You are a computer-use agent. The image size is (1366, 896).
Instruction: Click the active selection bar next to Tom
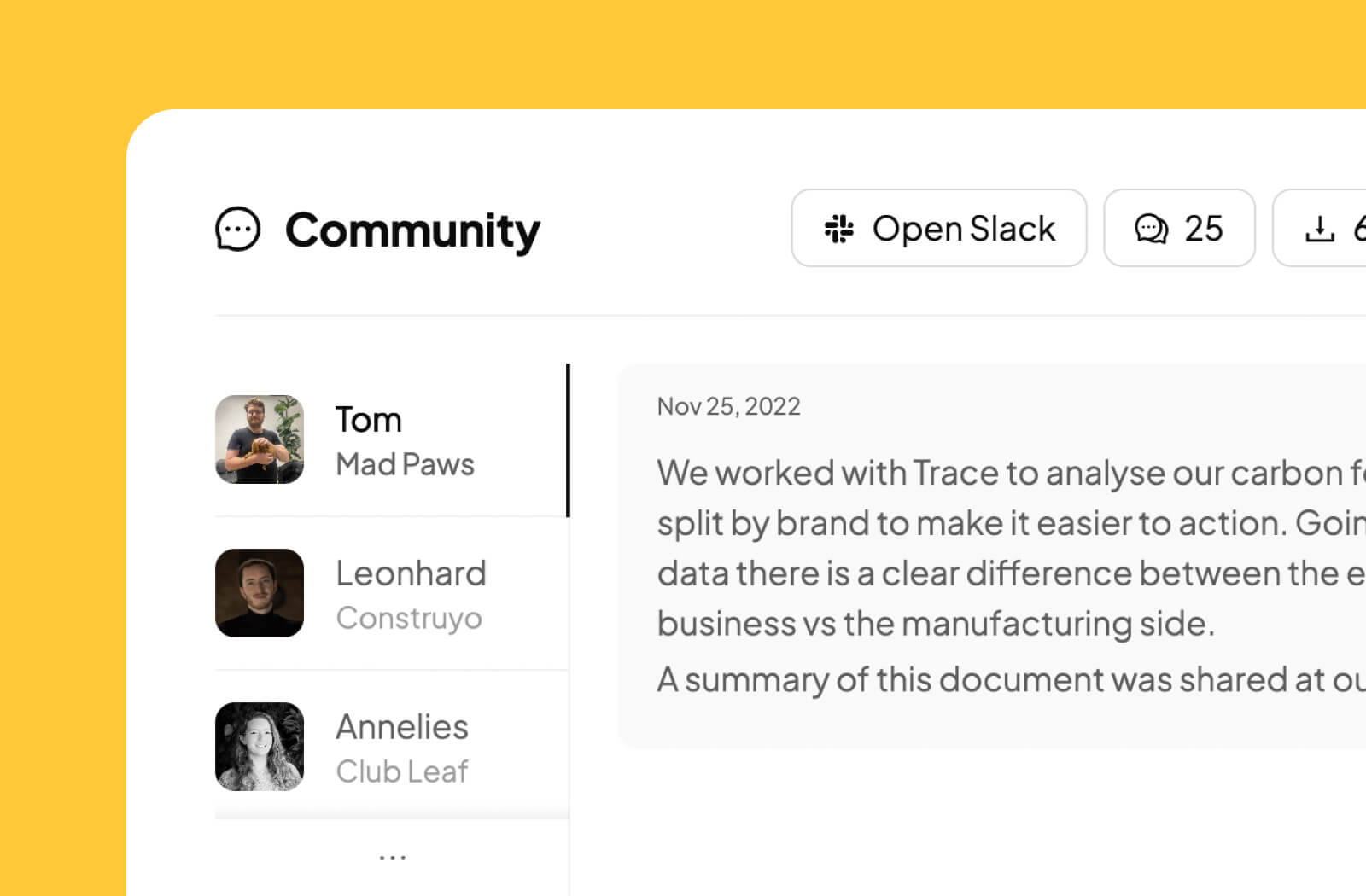pos(569,439)
